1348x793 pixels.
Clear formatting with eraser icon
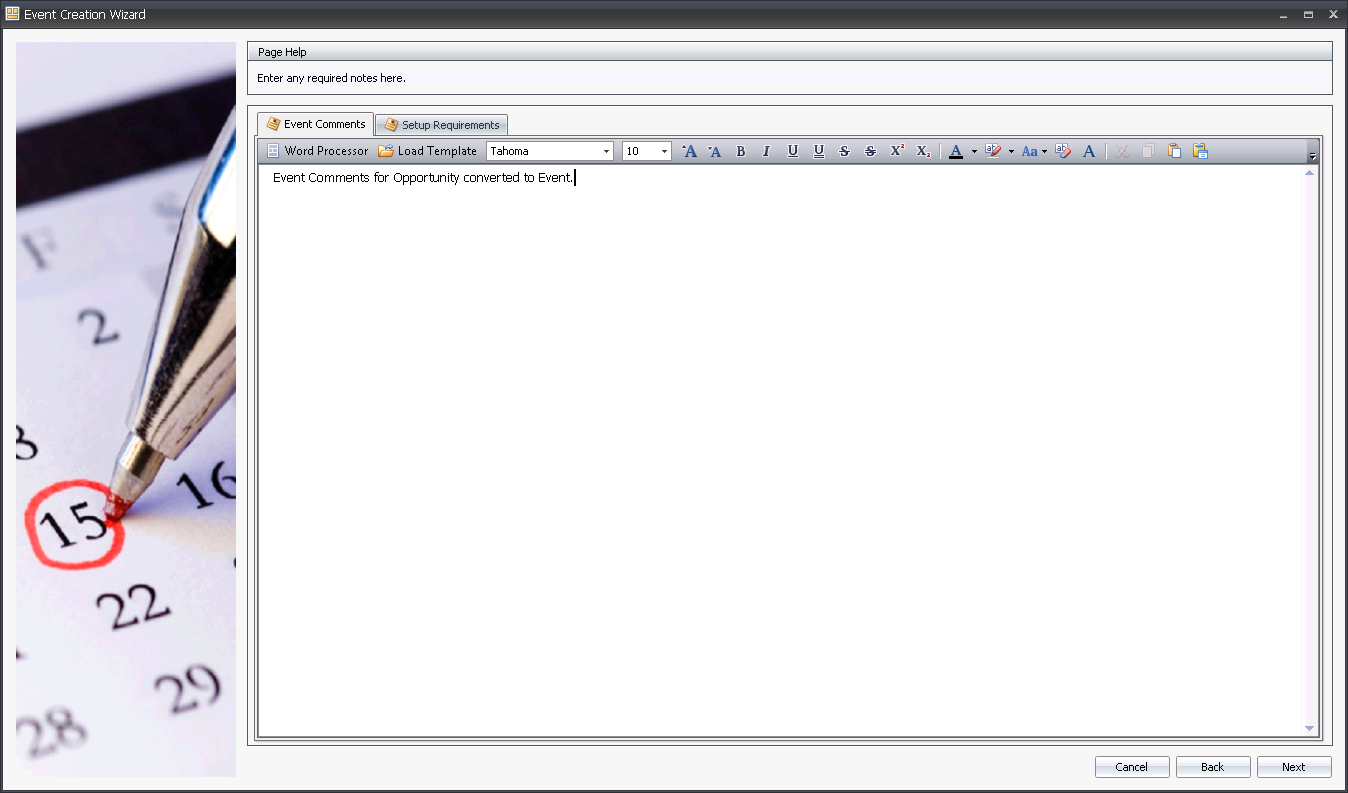[x=1063, y=151]
